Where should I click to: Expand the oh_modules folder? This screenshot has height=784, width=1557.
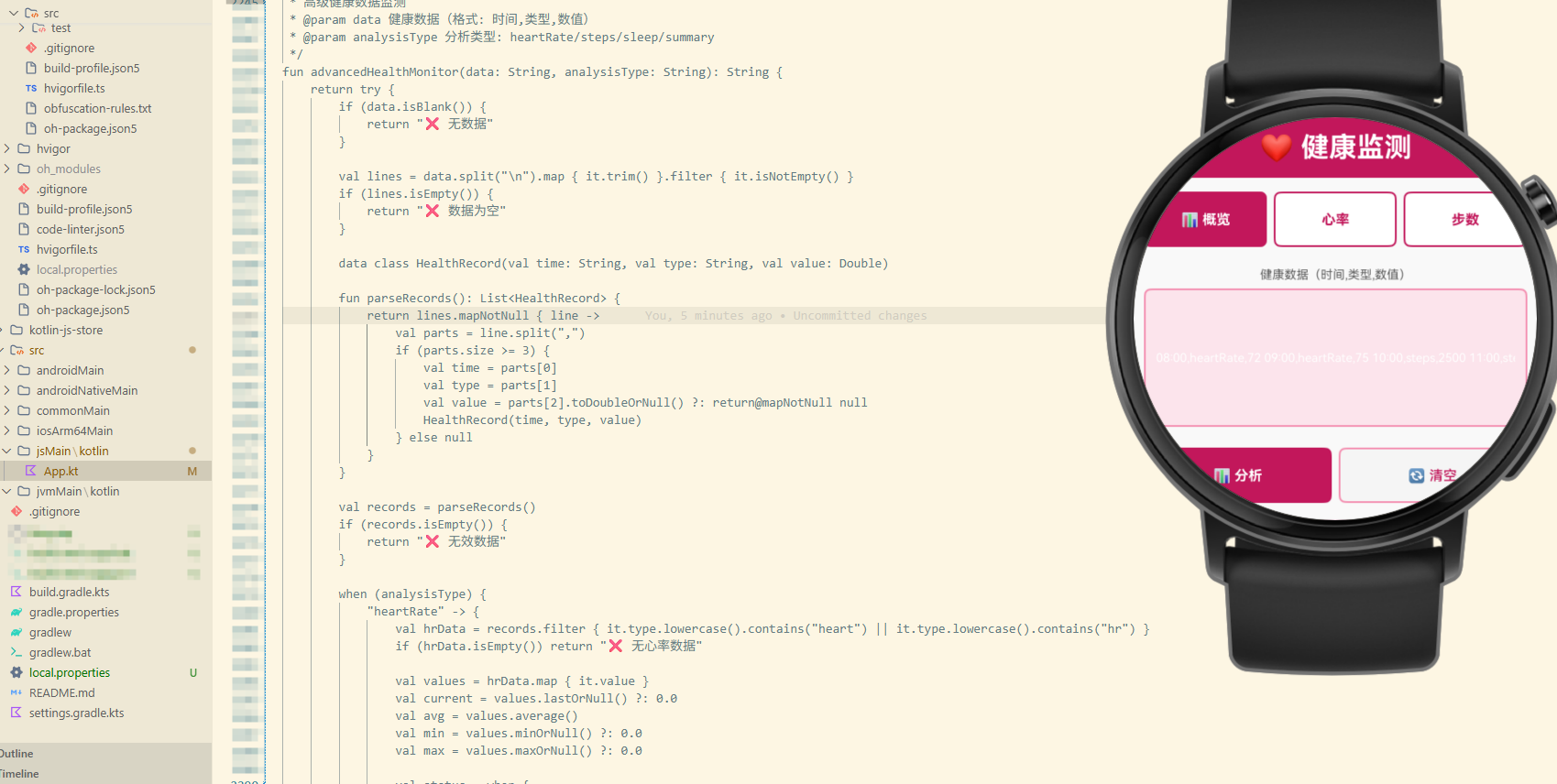[x=69, y=169]
